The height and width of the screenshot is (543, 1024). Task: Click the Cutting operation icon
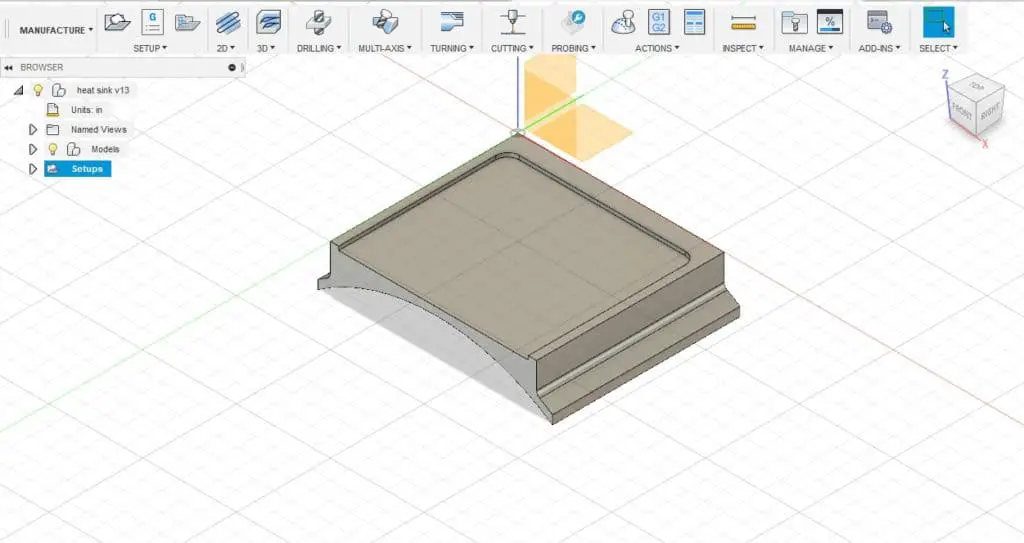(513, 22)
